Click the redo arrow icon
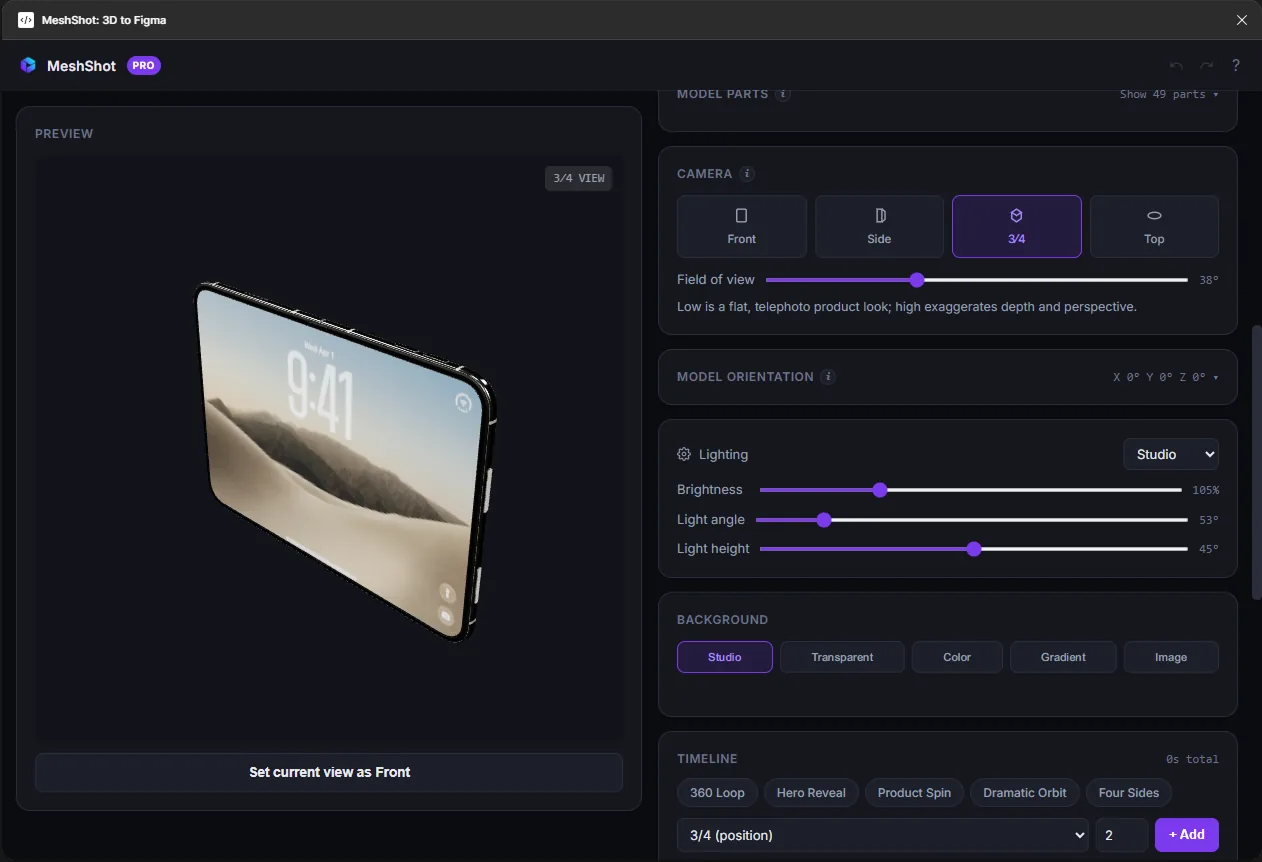The width and height of the screenshot is (1262, 862). 1207,66
